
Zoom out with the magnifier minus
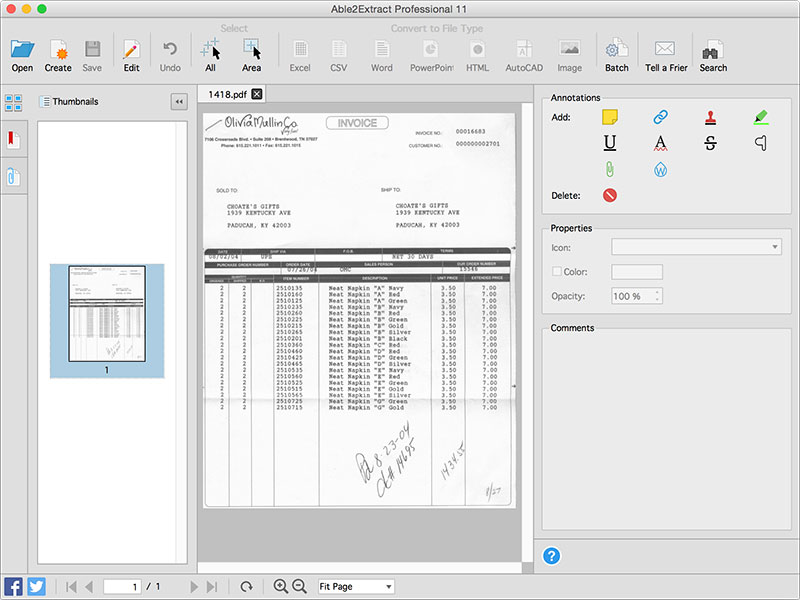pyautogui.click(x=299, y=586)
